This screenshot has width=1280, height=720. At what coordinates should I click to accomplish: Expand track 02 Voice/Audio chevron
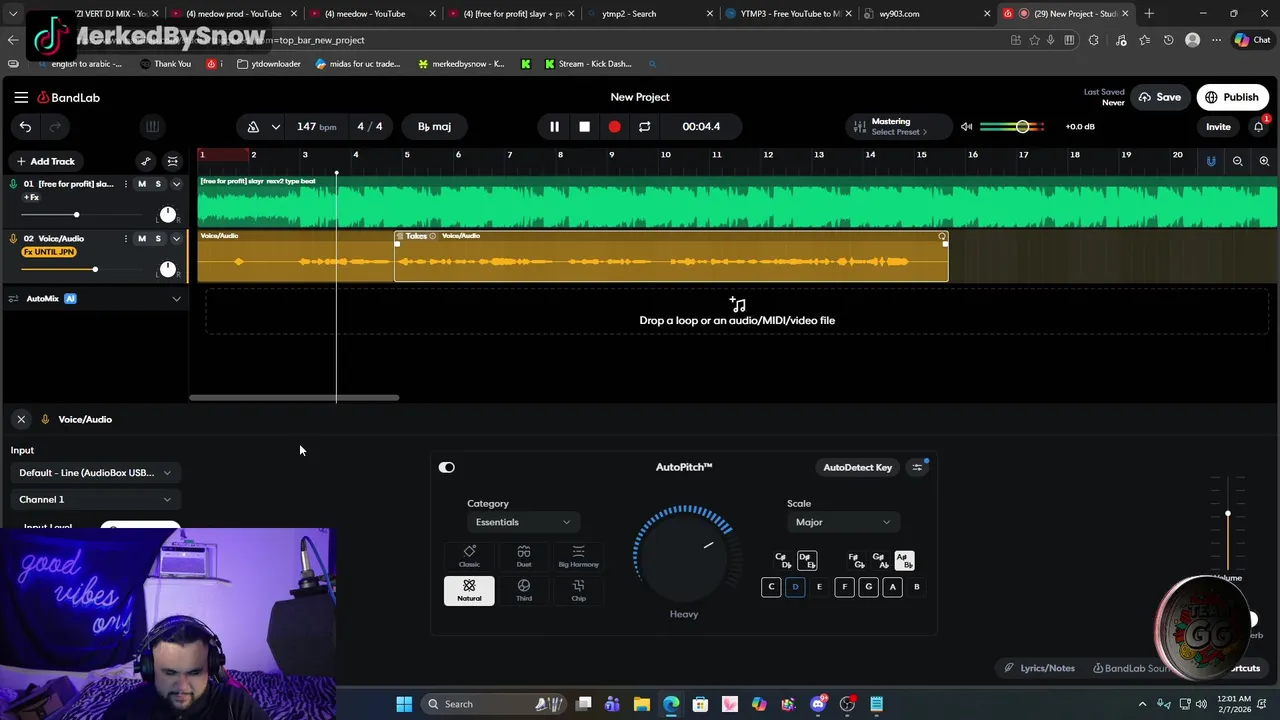pos(176,238)
